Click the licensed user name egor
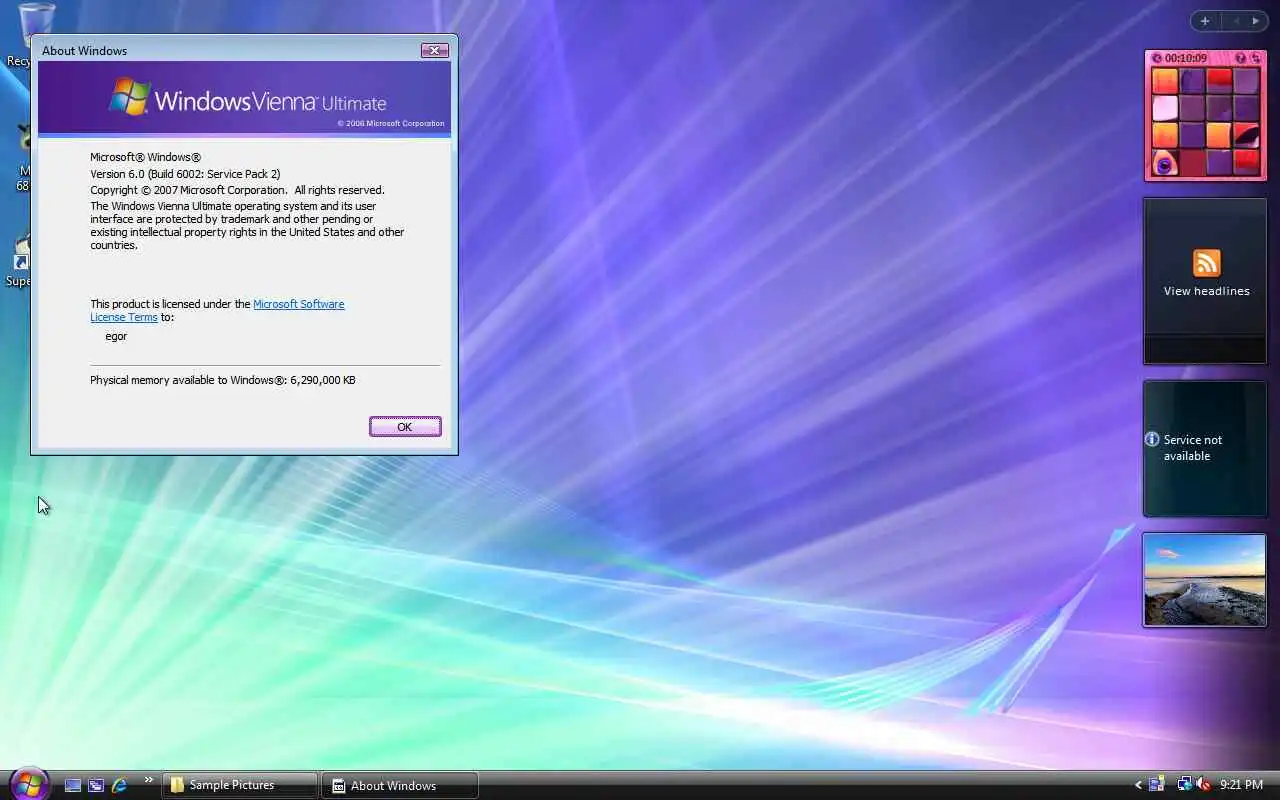The image size is (1280, 800). tap(116, 336)
